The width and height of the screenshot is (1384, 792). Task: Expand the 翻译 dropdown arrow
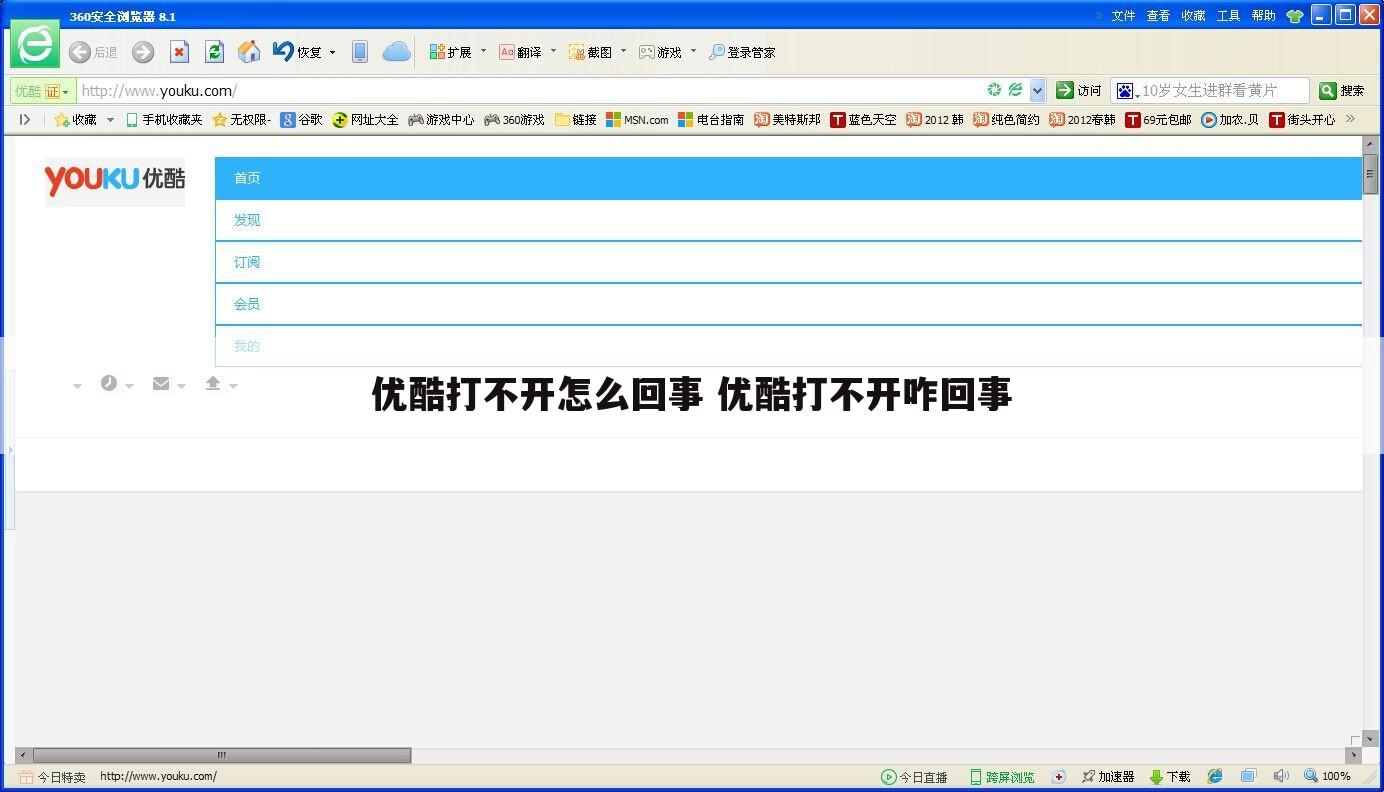pyautogui.click(x=553, y=51)
